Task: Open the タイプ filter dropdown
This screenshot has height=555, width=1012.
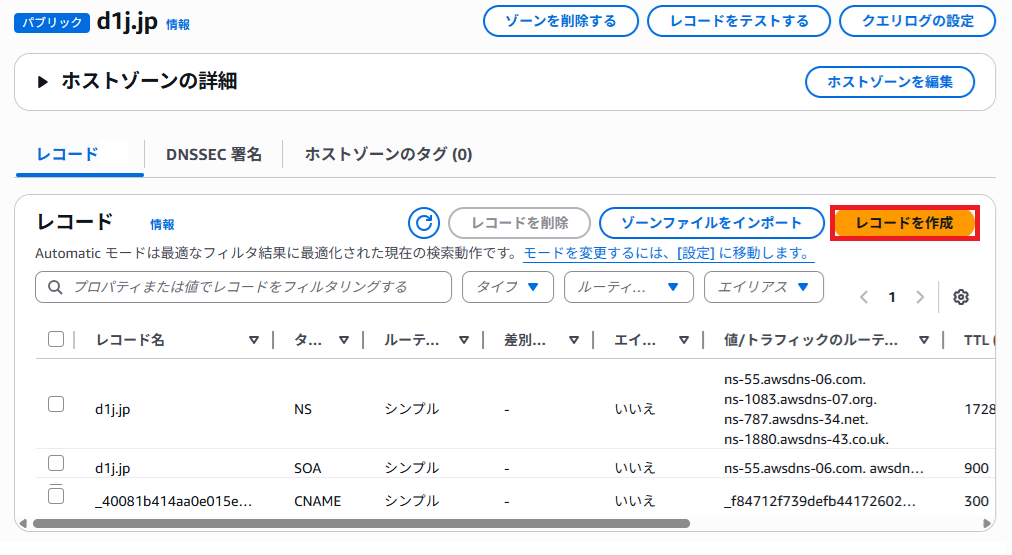Action: click(x=508, y=287)
